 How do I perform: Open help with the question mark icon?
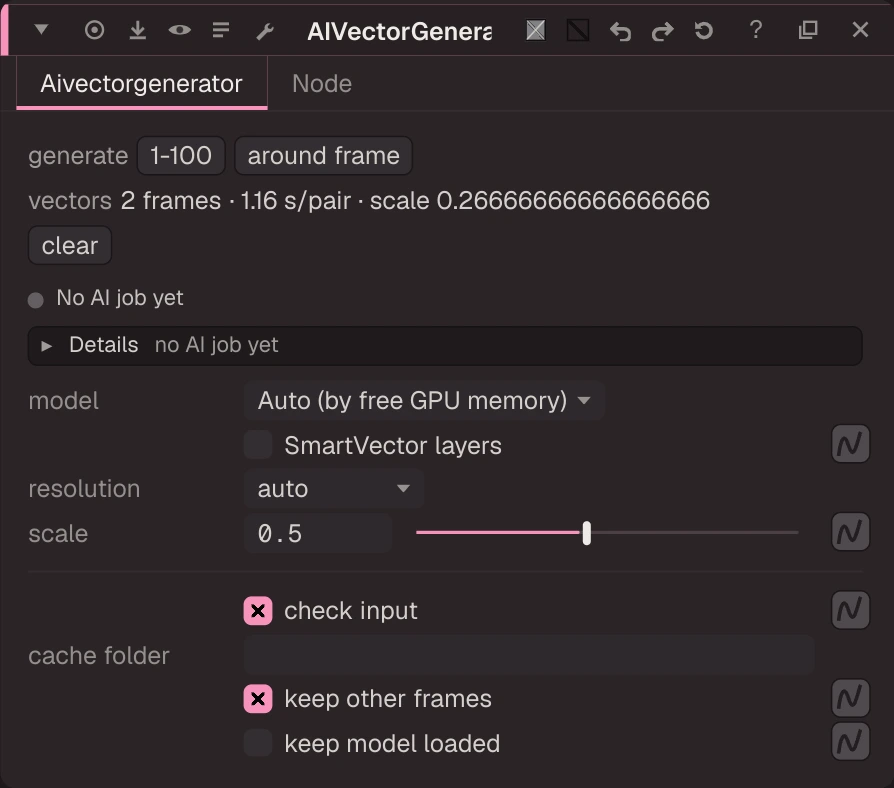point(755,30)
